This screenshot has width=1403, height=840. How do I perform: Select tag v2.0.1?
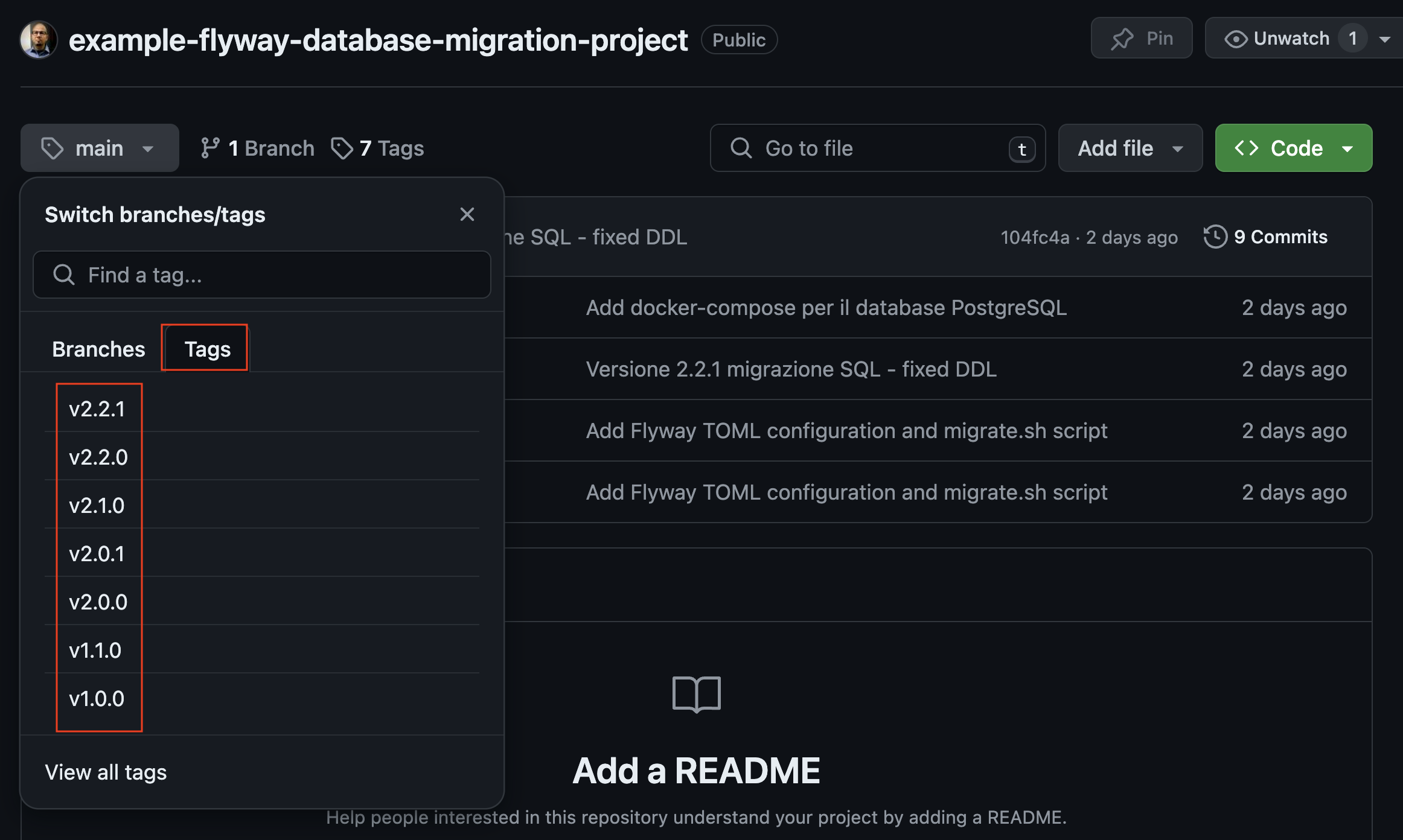click(x=261, y=553)
